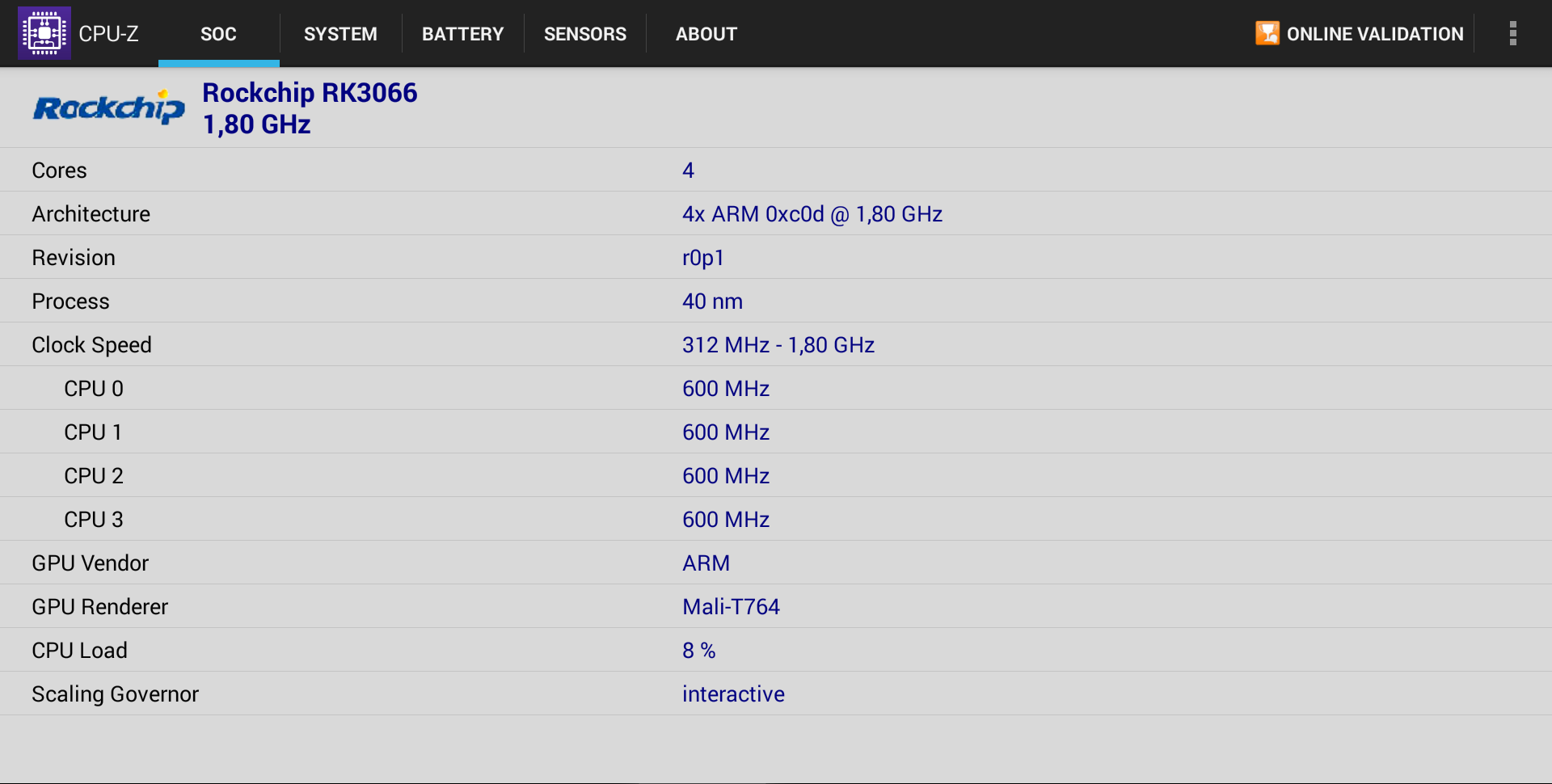Open the three-dot overflow menu
Image resolution: width=1552 pixels, height=784 pixels.
pyautogui.click(x=1512, y=33)
